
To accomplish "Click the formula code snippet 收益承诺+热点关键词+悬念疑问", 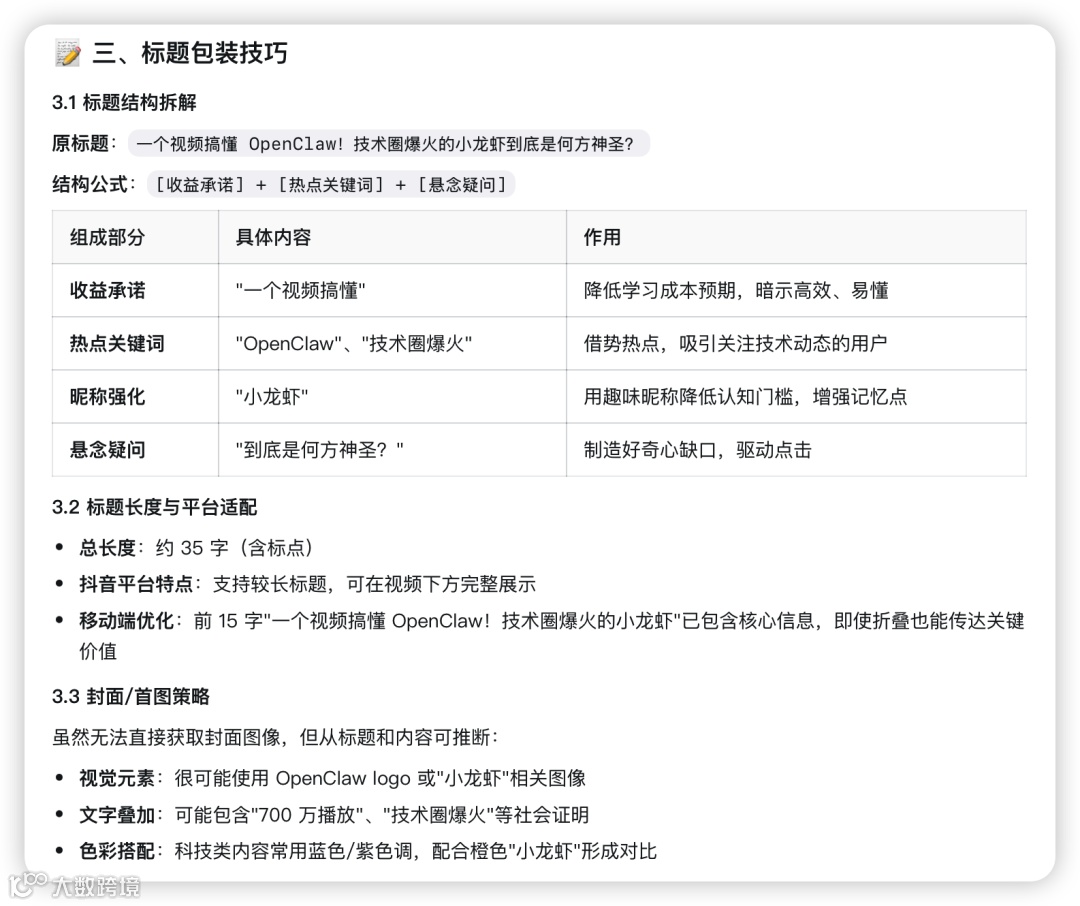I will [x=331, y=184].
